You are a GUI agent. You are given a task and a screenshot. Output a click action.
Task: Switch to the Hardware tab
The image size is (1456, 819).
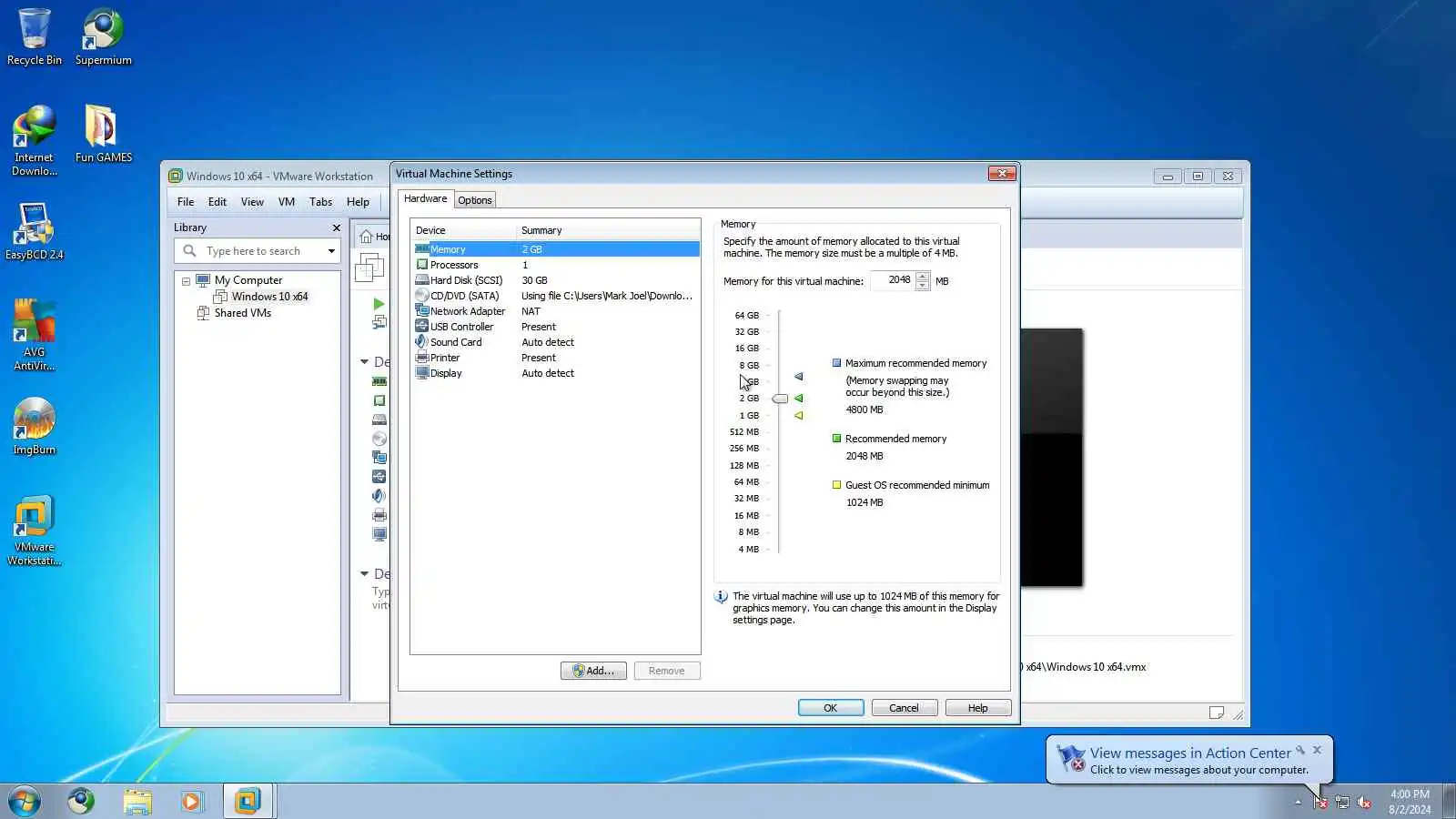point(426,198)
